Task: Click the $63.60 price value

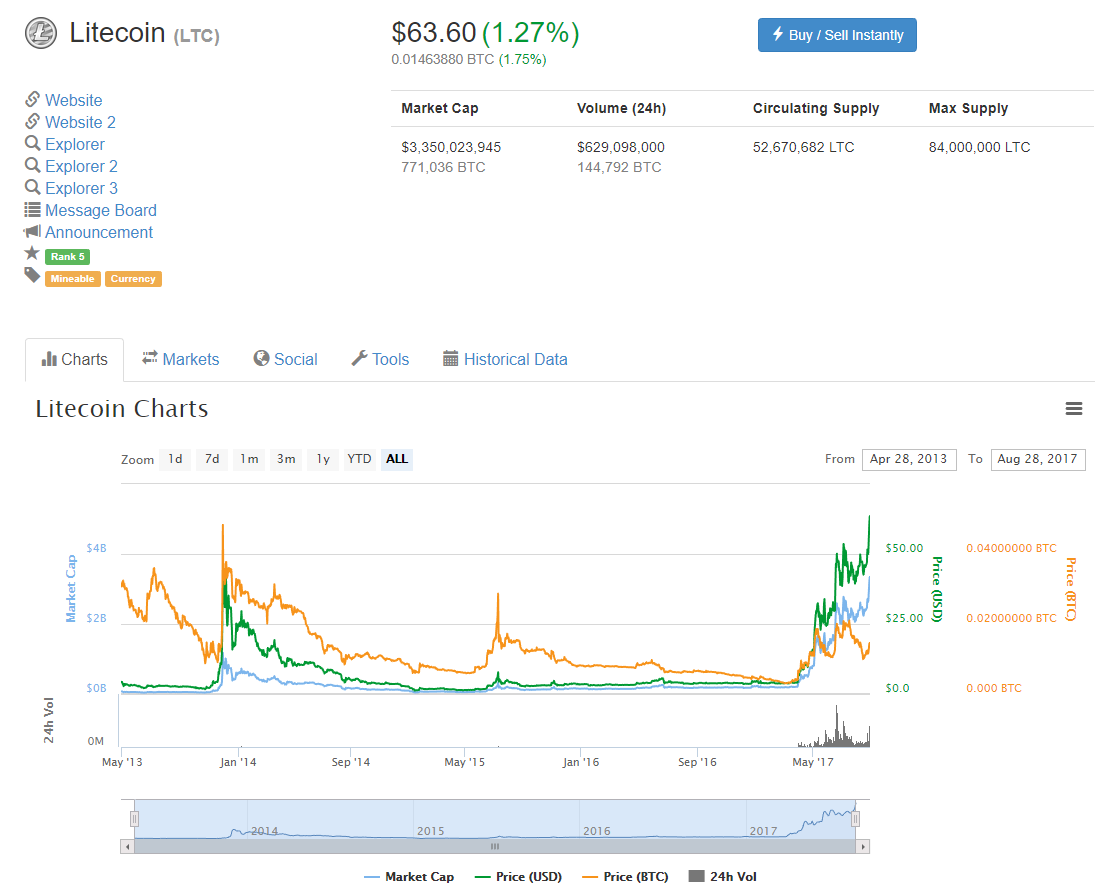Action: (x=433, y=33)
